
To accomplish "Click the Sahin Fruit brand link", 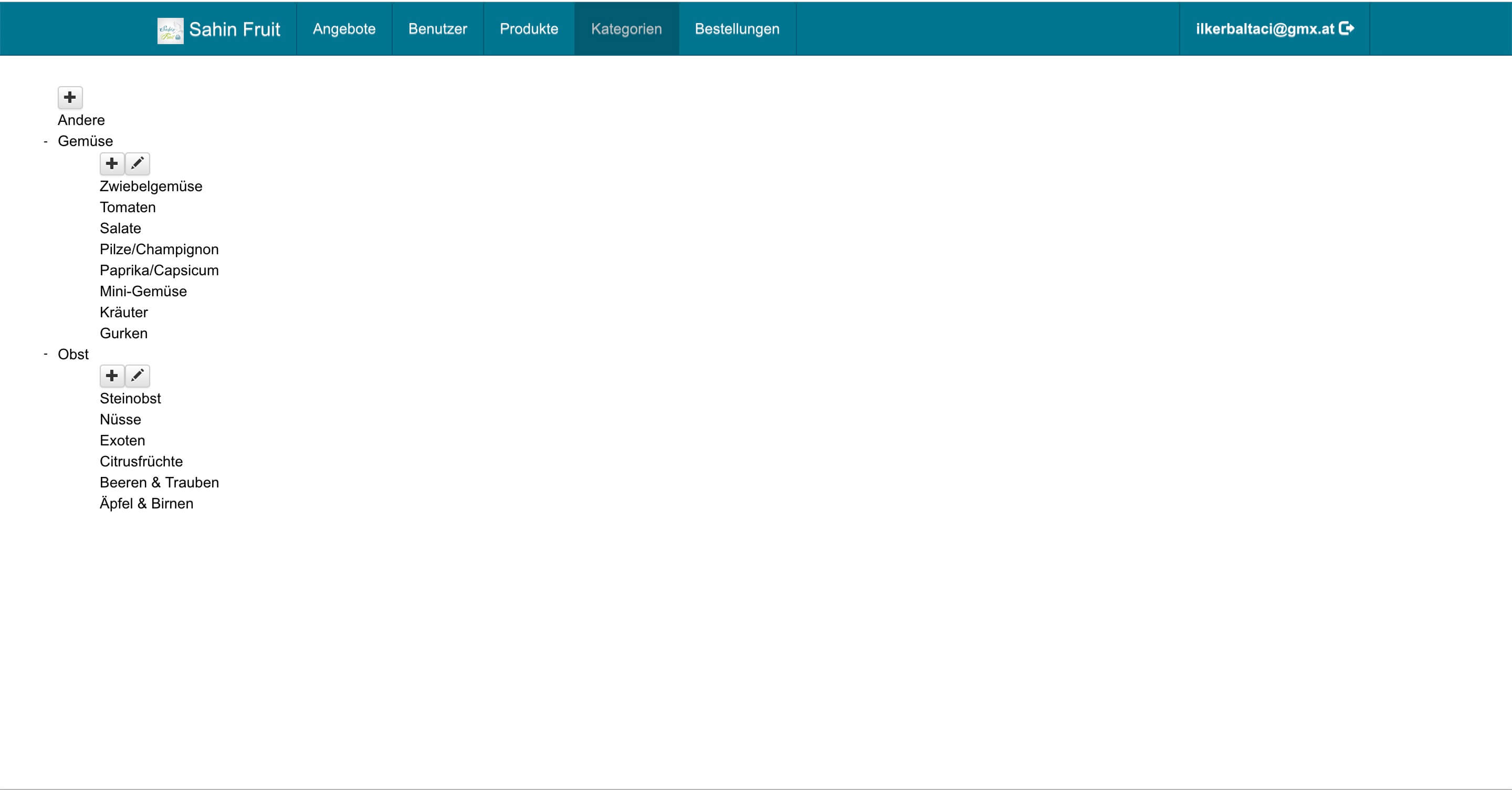I will [234, 29].
